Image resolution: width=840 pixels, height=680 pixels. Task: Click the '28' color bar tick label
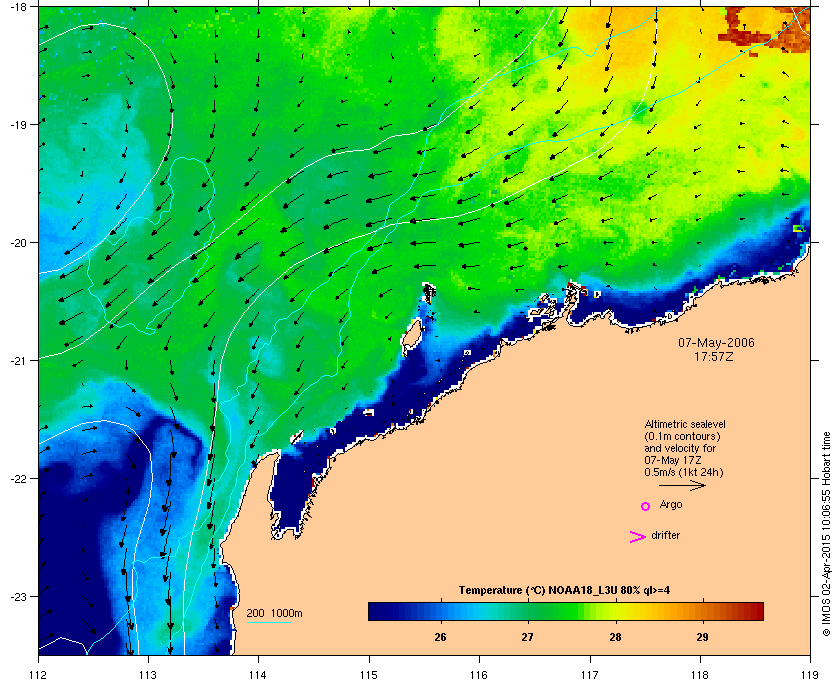tap(615, 637)
